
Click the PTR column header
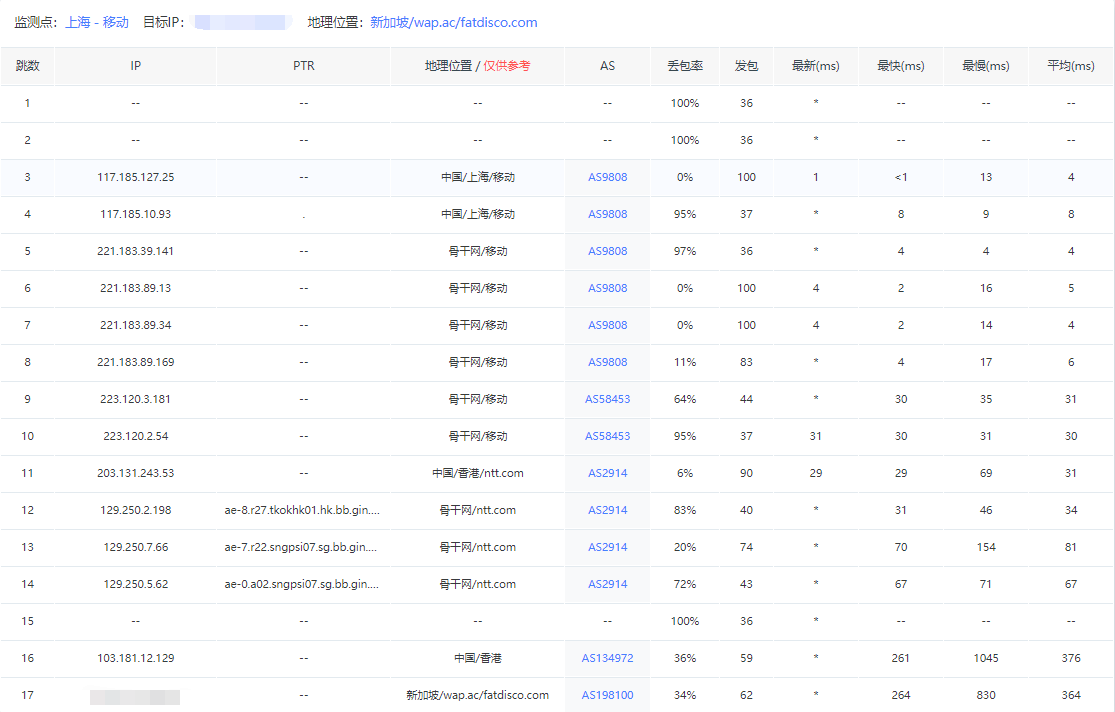pos(304,65)
